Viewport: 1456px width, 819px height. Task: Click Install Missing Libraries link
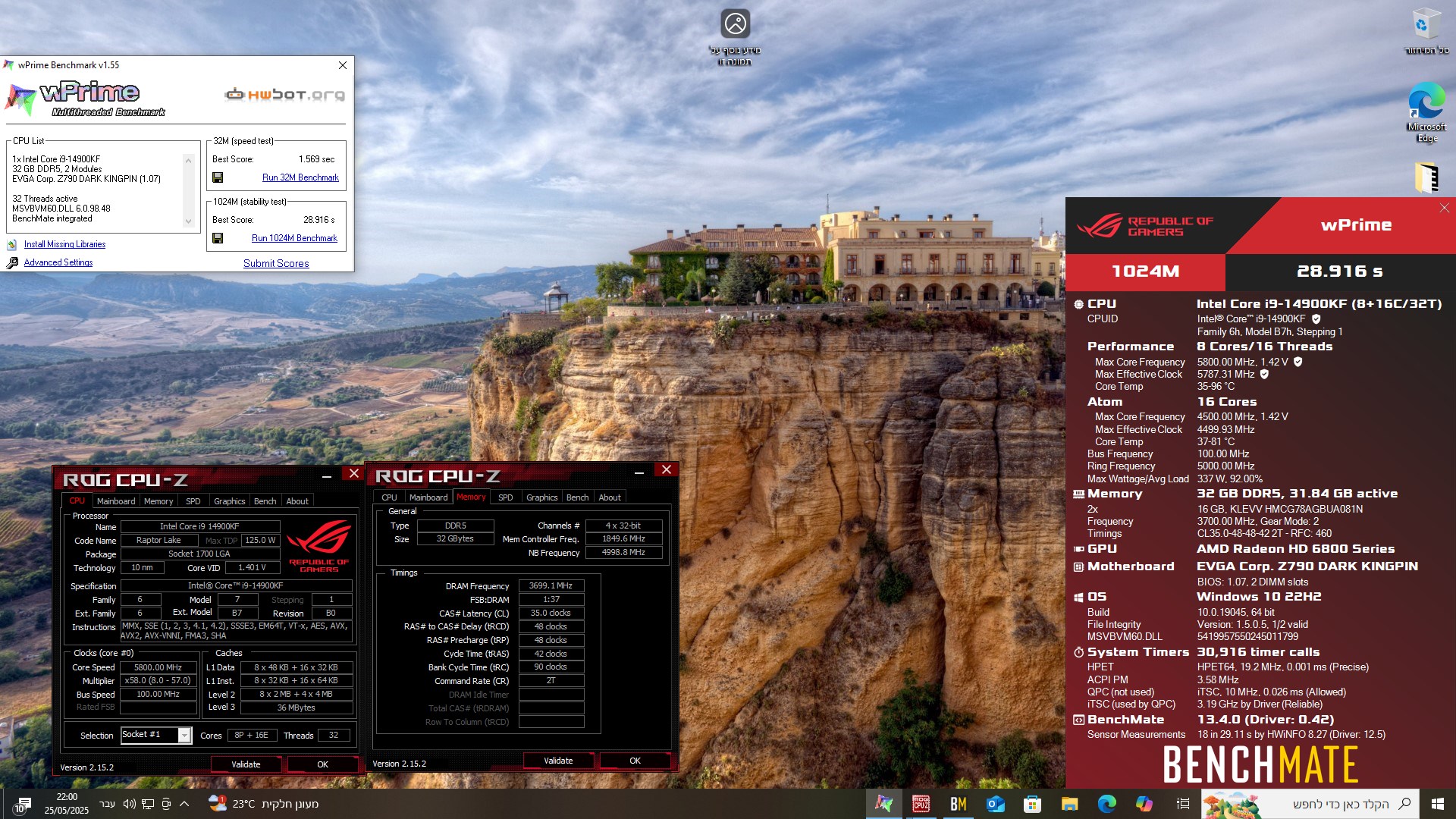tap(64, 244)
